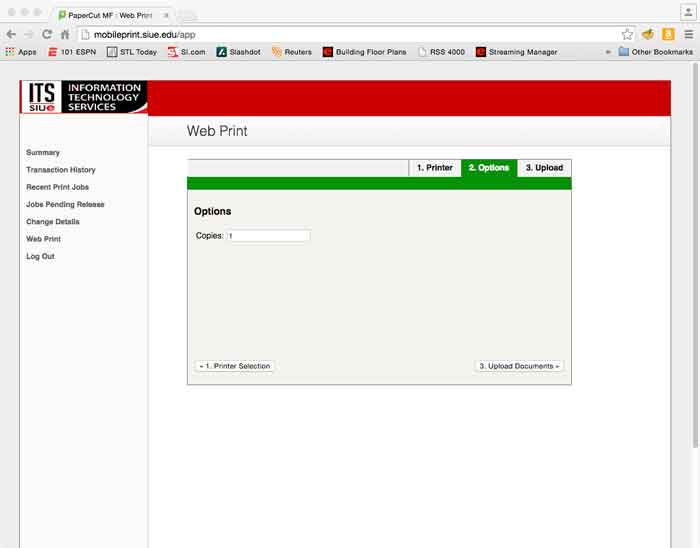Viewport: 700px width, 548px height.
Task: Click the browser address bar
Action: pyautogui.click(x=350, y=34)
